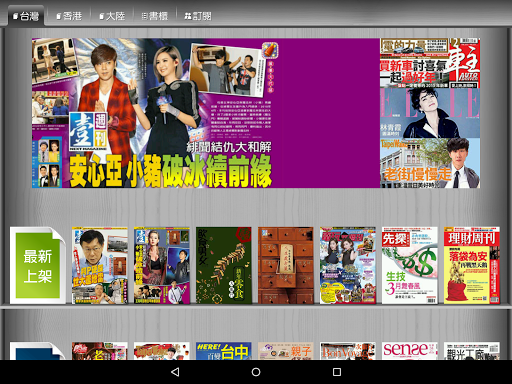Open the brown wooden drawers book cover

tap(286, 265)
